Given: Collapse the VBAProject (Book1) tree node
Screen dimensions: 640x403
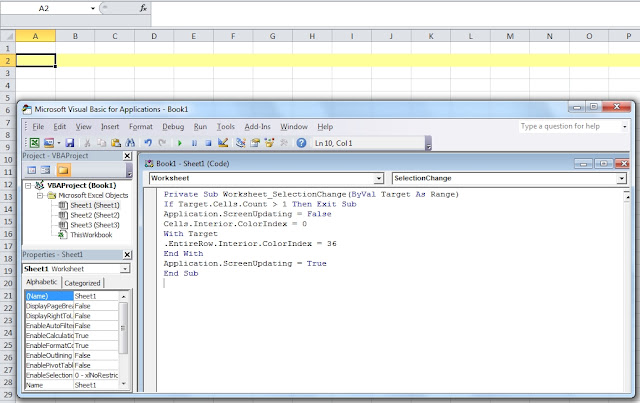Looking at the screenshot, I should pos(28,186).
